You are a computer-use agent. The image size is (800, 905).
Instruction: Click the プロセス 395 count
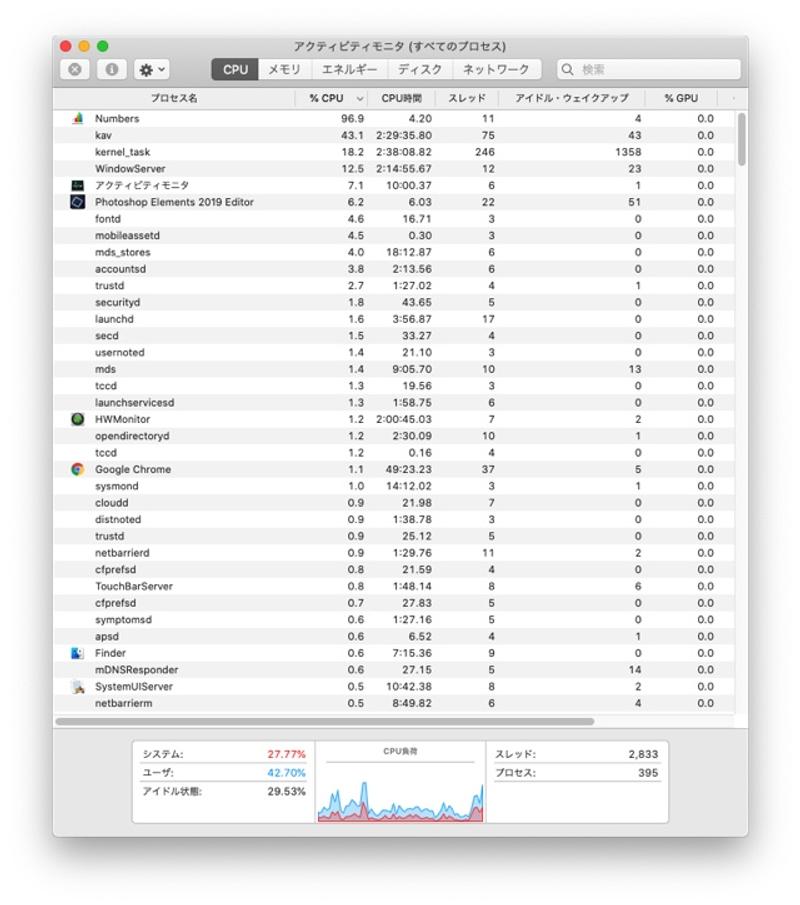(648, 773)
